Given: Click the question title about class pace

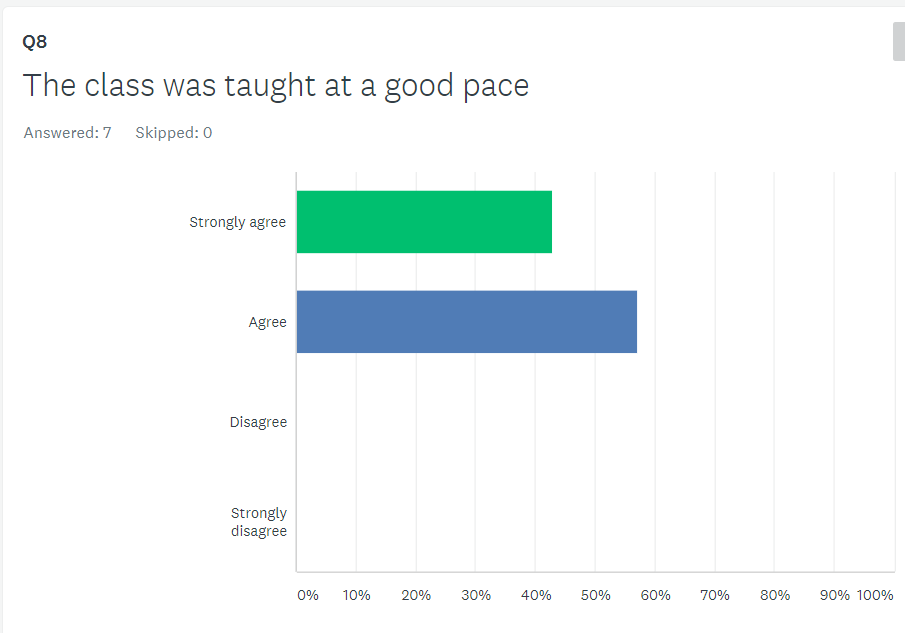Looking at the screenshot, I should point(276,86).
